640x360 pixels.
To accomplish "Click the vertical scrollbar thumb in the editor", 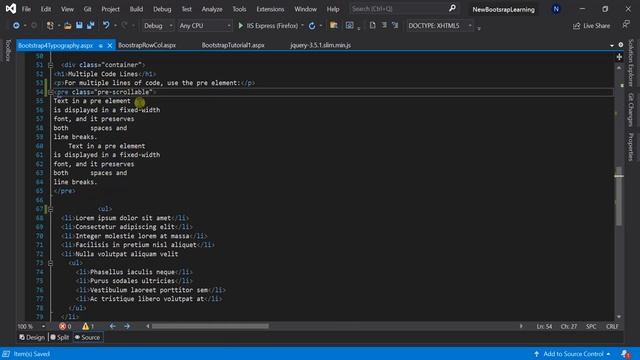I will click(619, 196).
